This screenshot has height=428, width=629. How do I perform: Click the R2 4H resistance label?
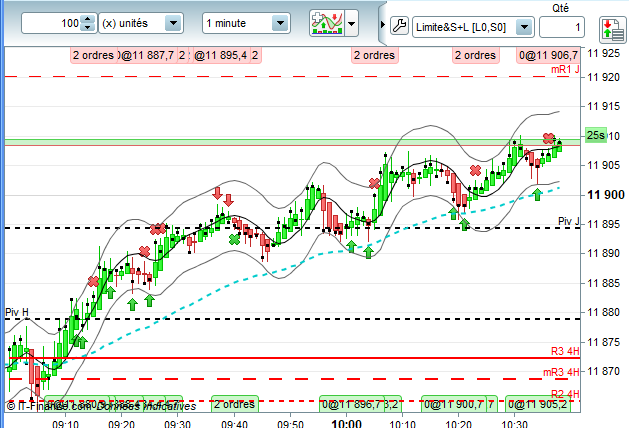(565, 394)
